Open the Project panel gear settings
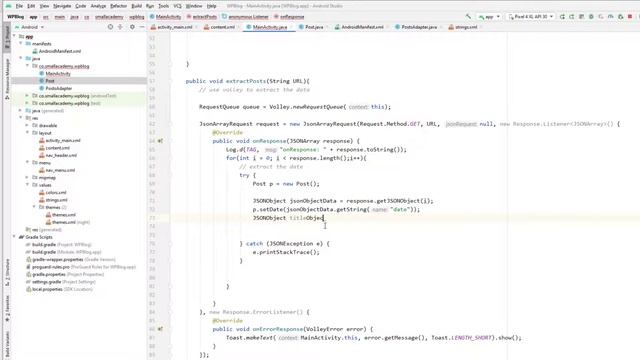This screenshot has height=360, width=640. click(132, 27)
